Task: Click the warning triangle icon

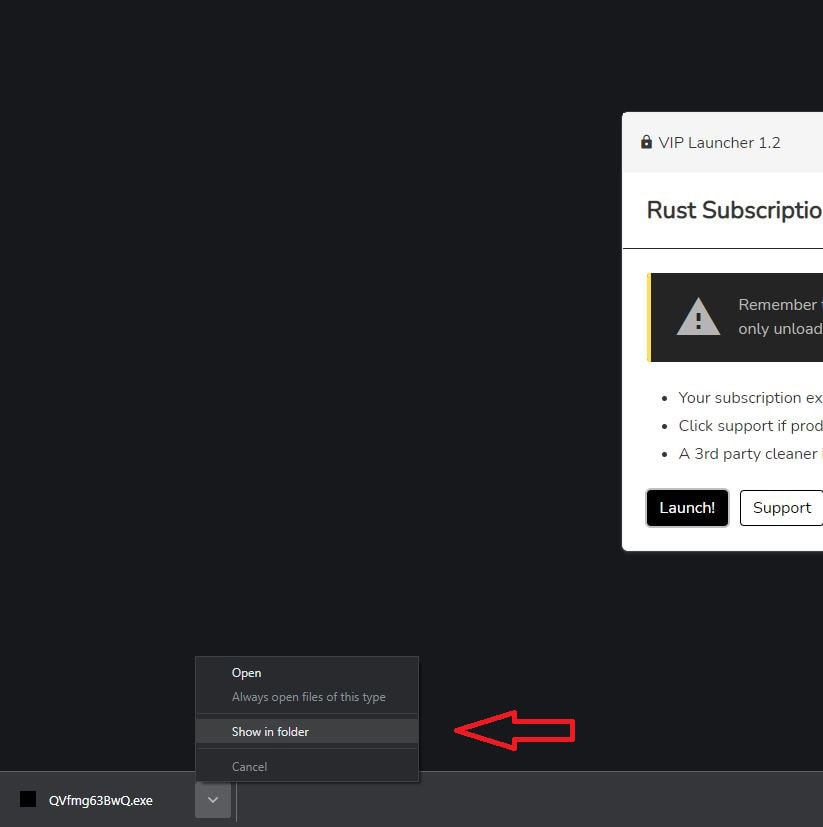Action: [x=698, y=317]
